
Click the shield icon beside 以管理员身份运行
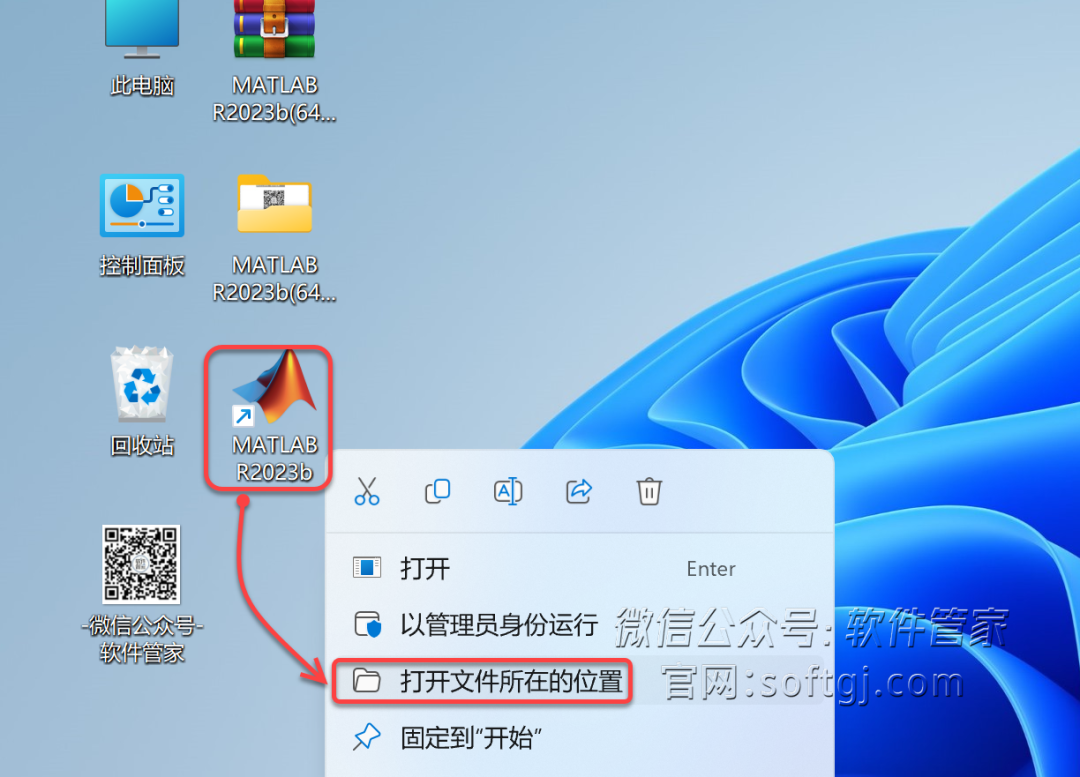367,625
